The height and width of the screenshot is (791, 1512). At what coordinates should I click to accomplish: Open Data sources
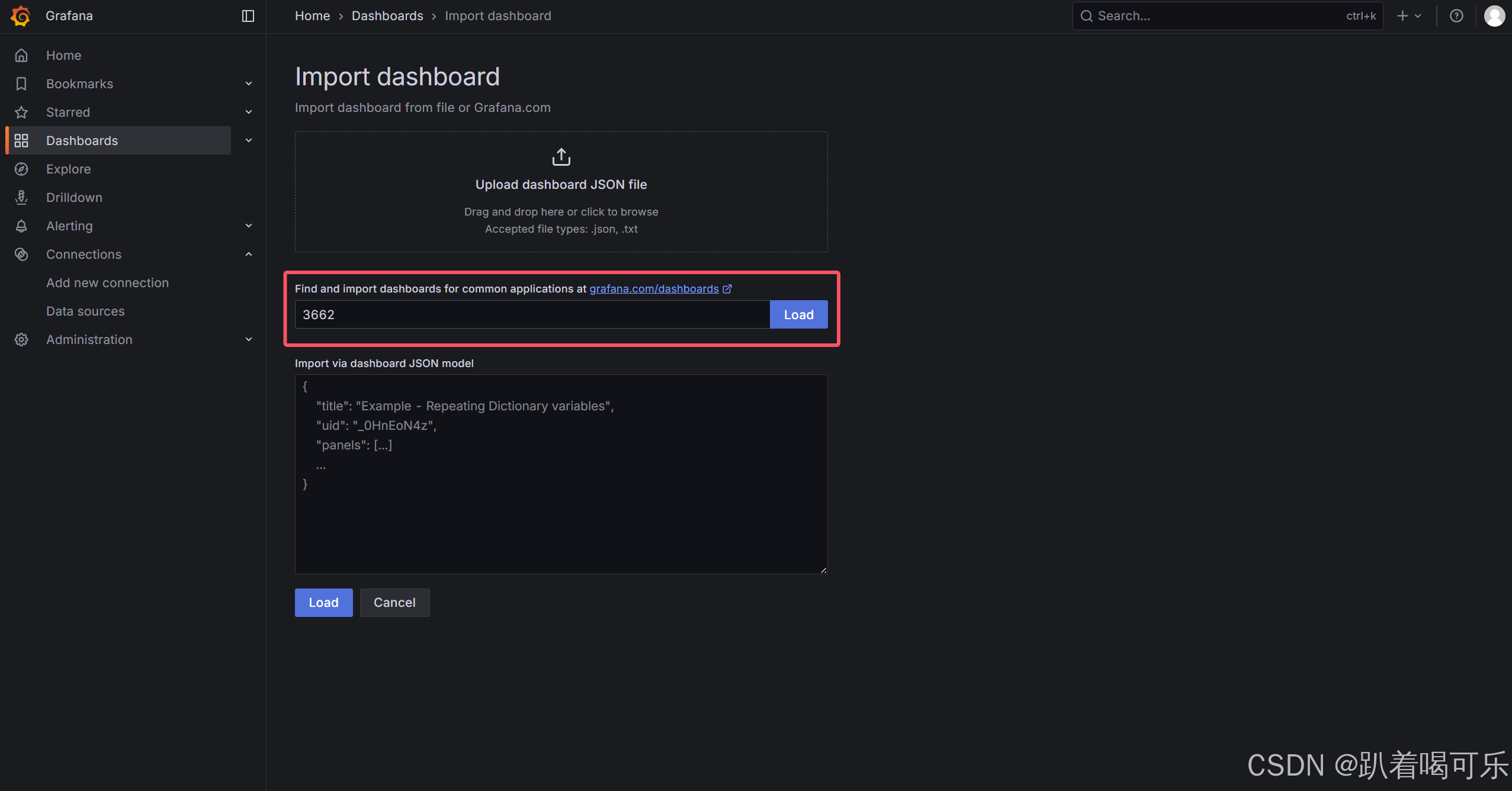point(85,311)
